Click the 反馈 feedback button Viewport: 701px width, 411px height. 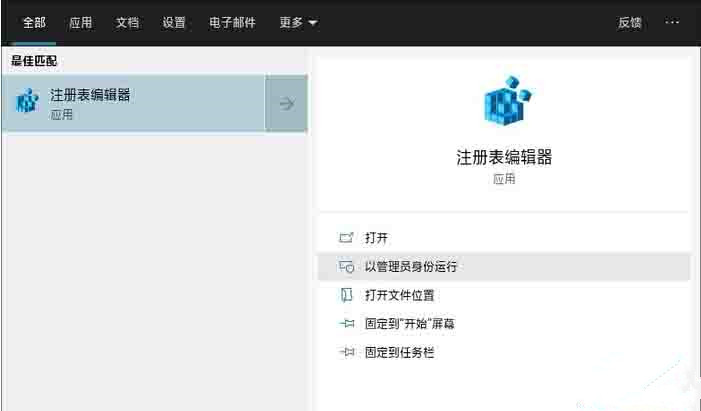[630, 22]
